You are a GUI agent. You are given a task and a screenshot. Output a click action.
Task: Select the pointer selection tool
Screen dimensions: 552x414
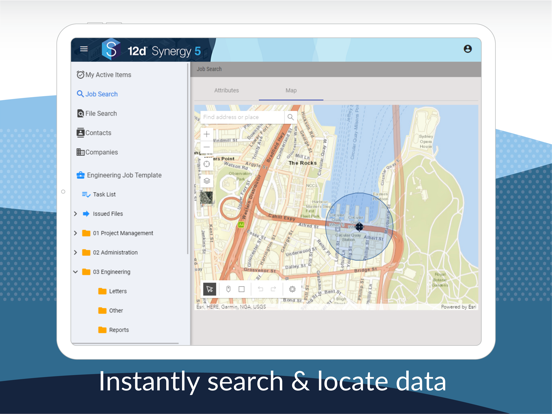(x=210, y=289)
